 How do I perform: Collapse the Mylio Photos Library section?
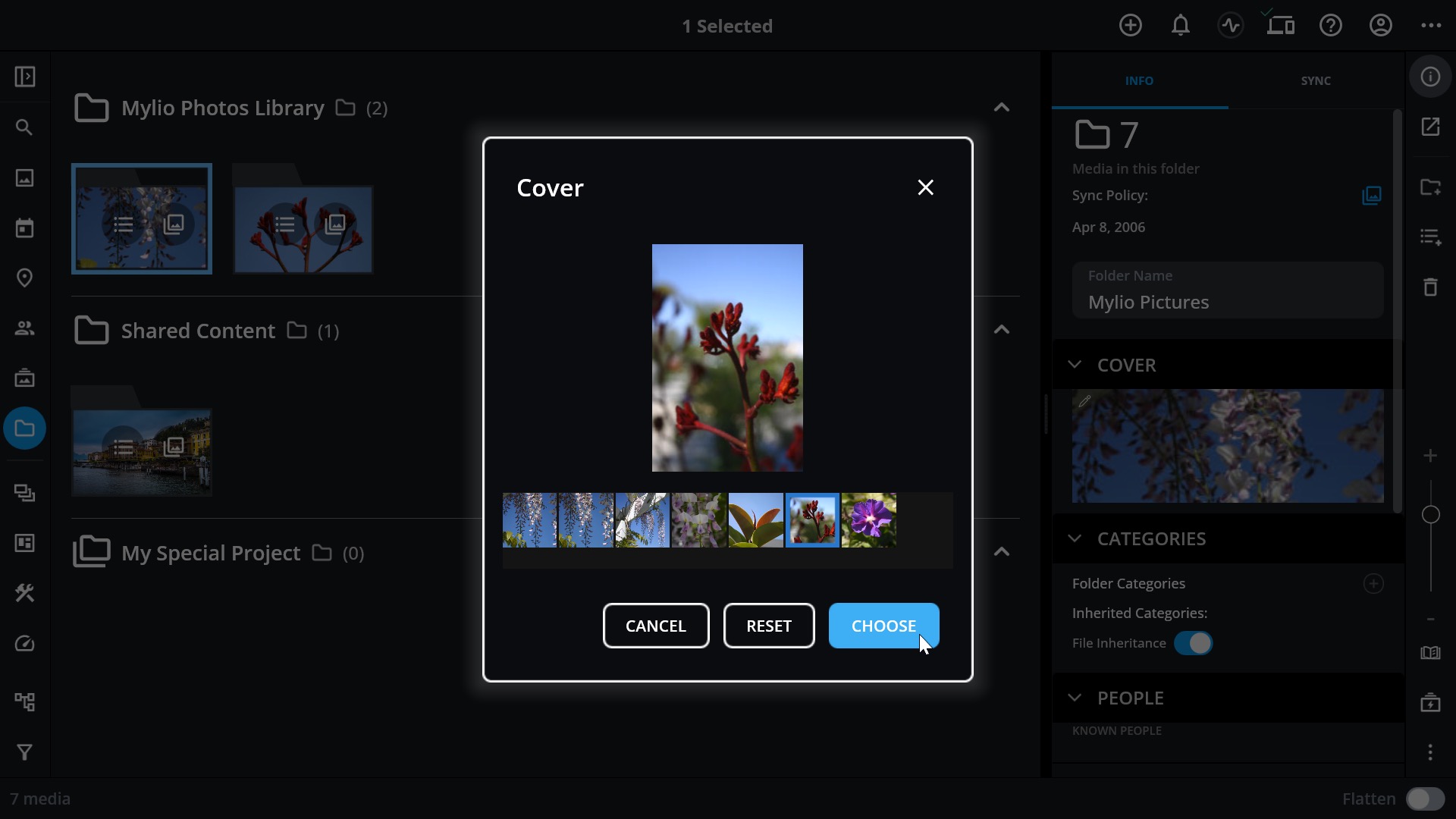pos(1002,108)
